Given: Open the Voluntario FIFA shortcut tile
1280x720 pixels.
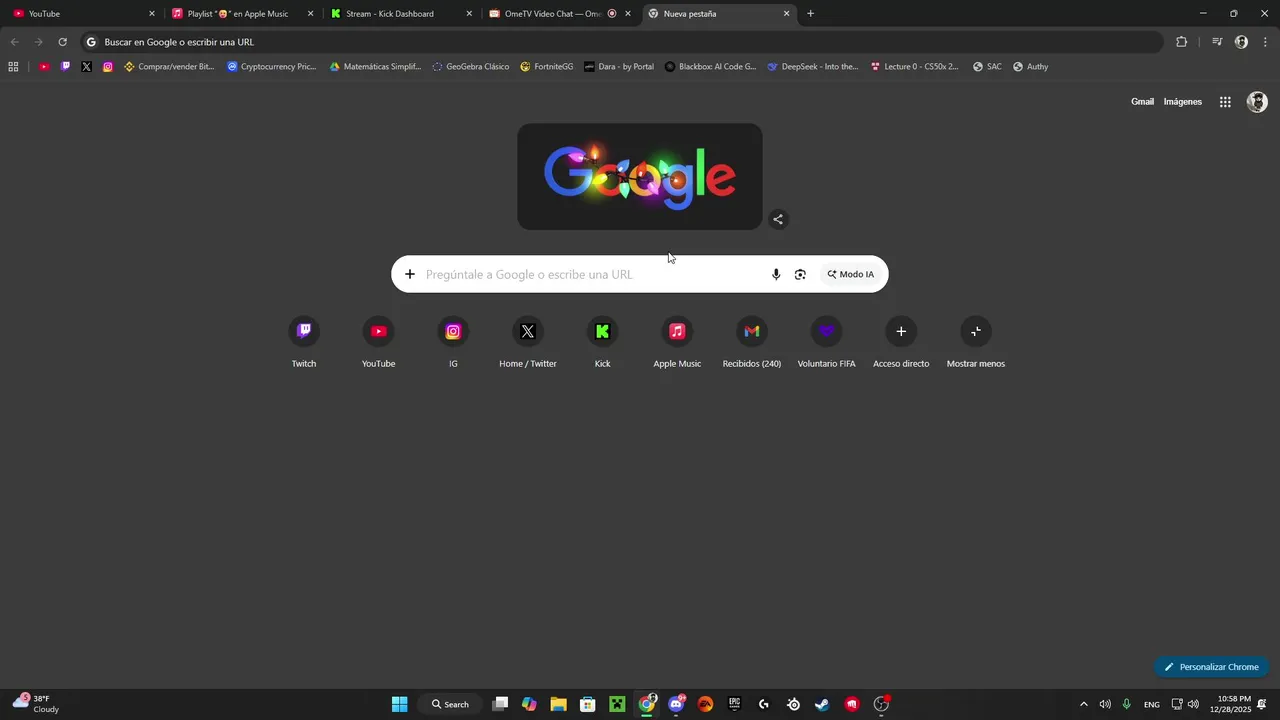Looking at the screenshot, I should [x=826, y=342].
